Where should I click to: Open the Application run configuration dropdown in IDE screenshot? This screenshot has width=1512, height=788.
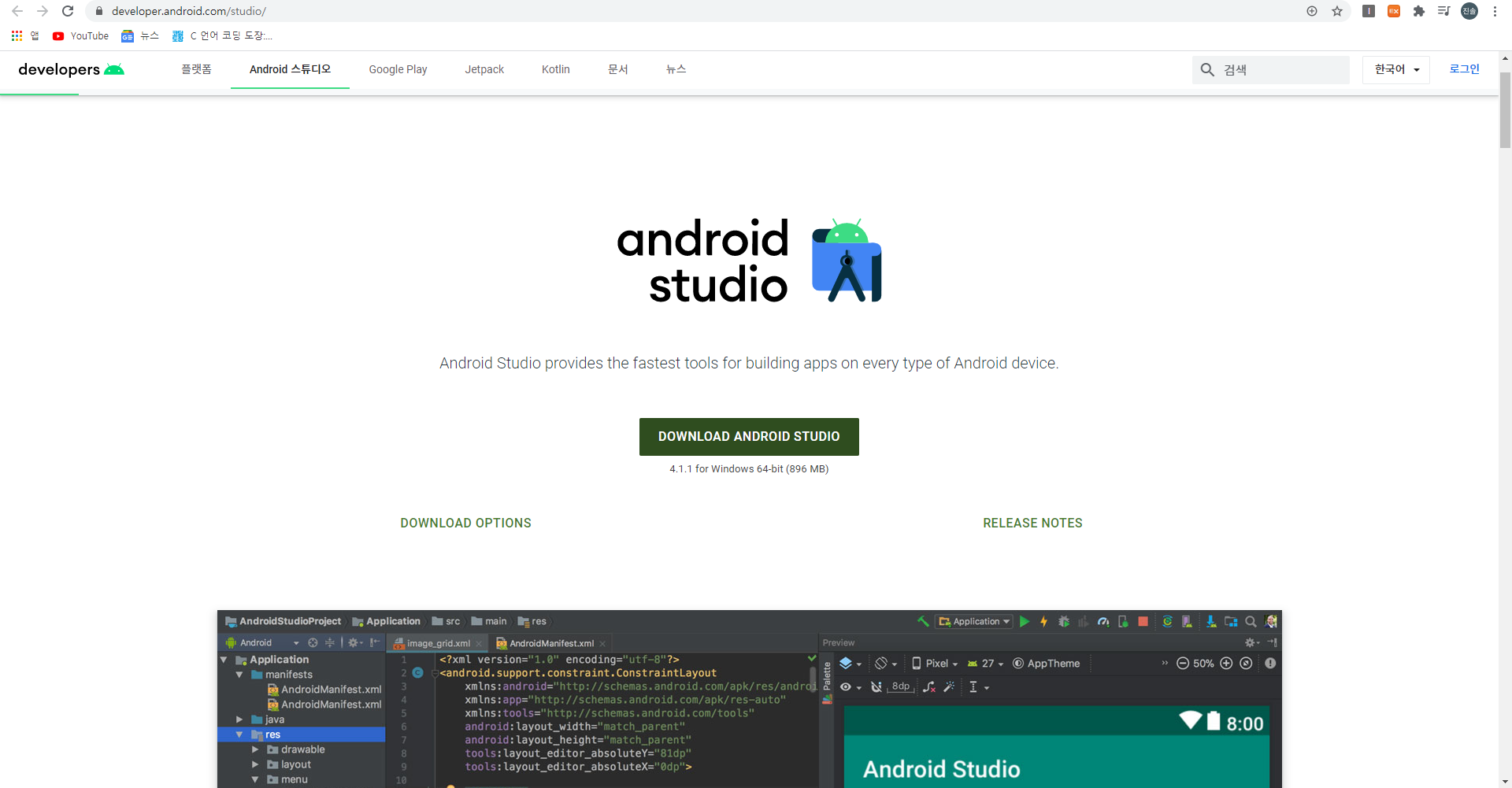click(x=974, y=622)
